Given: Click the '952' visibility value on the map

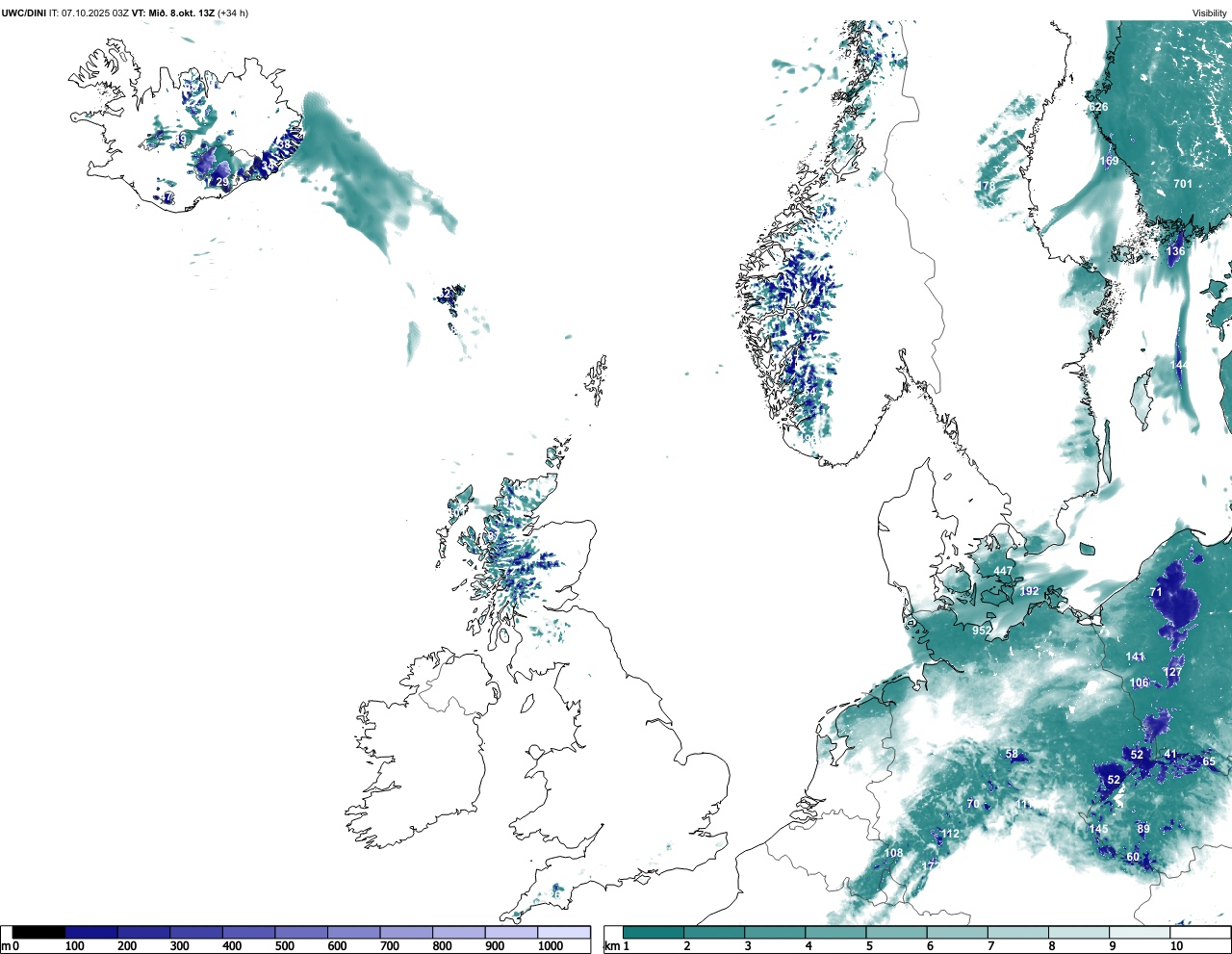Looking at the screenshot, I should [x=982, y=631].
